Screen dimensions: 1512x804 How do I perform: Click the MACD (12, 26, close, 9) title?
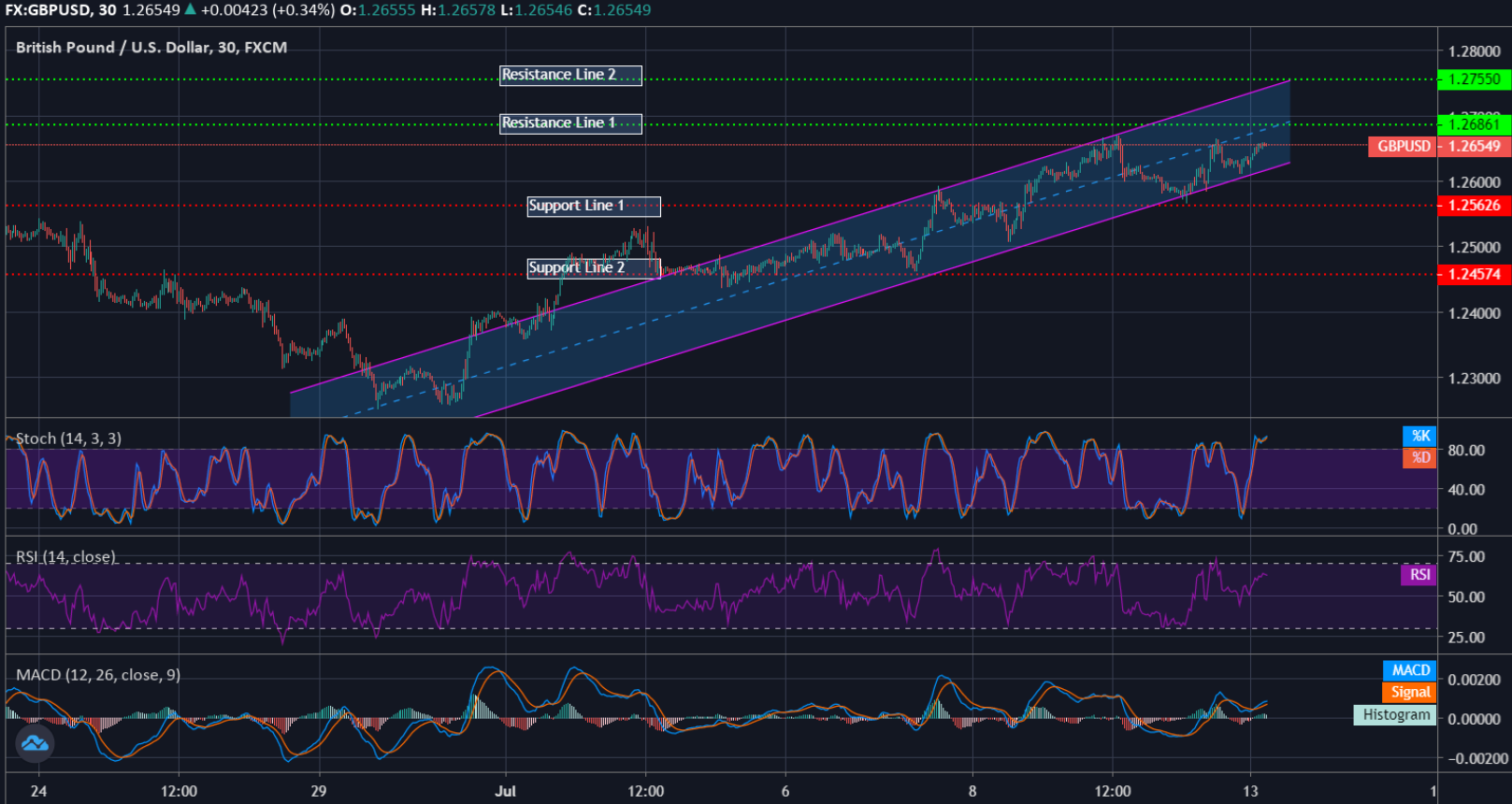point(98,675)
